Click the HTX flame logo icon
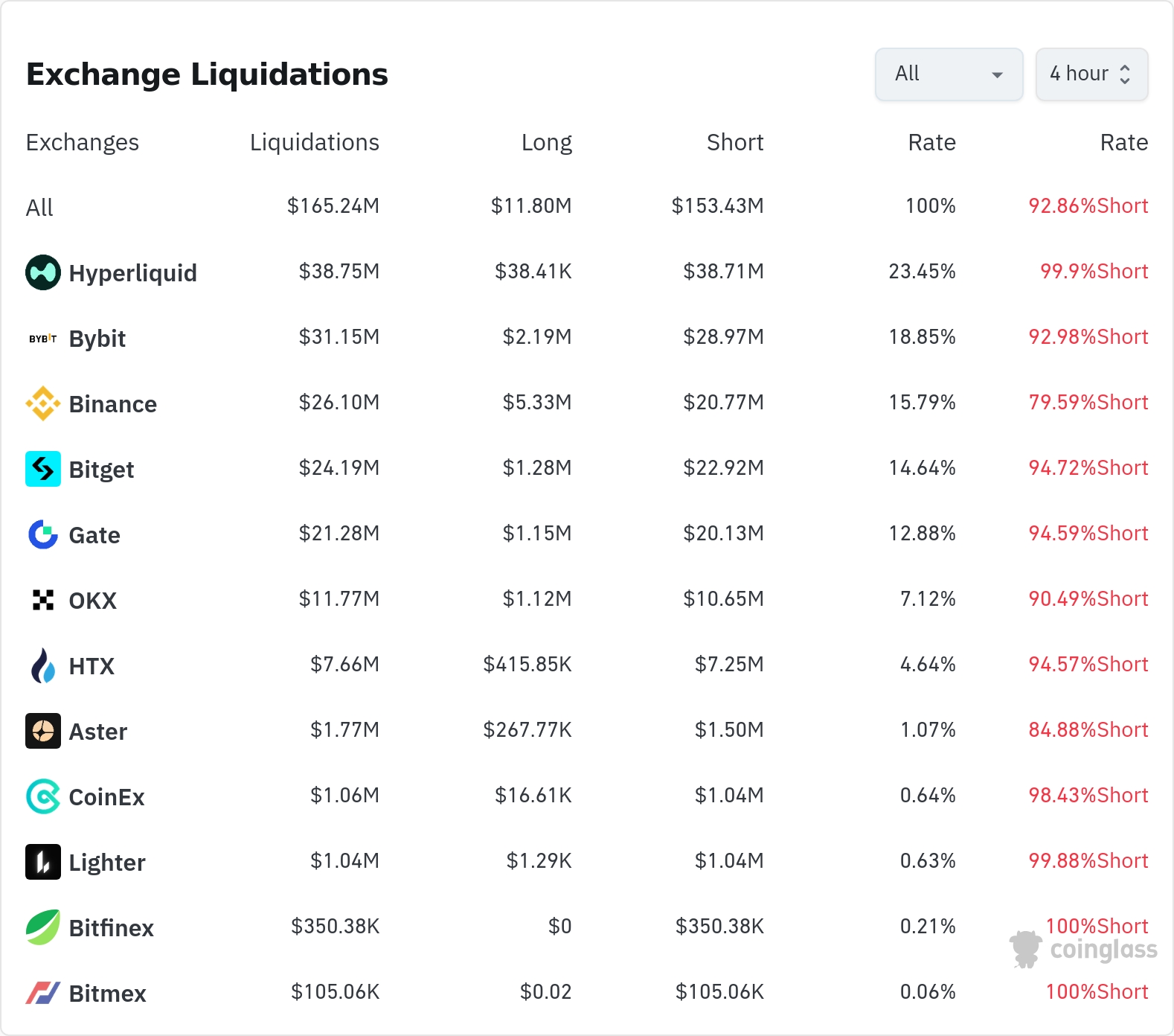The image size is (1174, 1036). click(43, 665)
